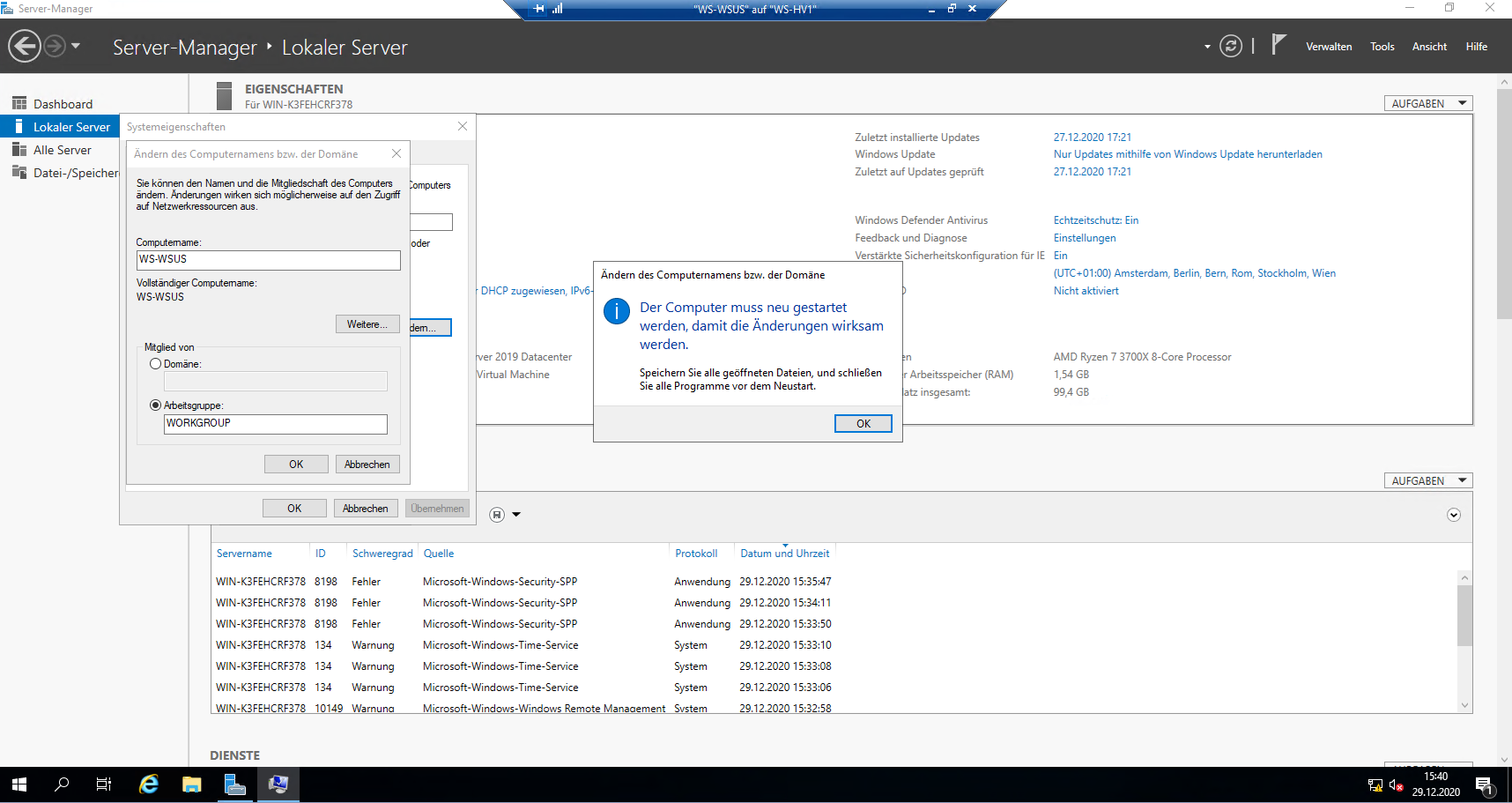Sort events by ID column
This screenshot has height=803, width=1512.
click(x=321, y=554)
